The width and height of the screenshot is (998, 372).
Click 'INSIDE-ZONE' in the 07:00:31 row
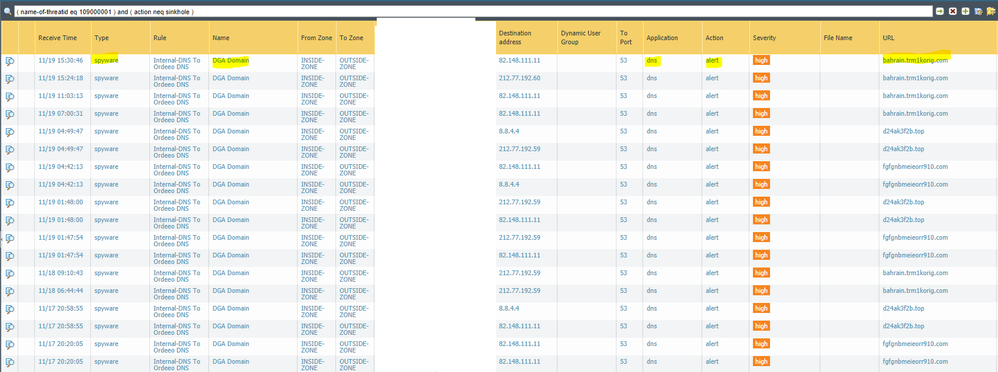[x=313, y=117]
